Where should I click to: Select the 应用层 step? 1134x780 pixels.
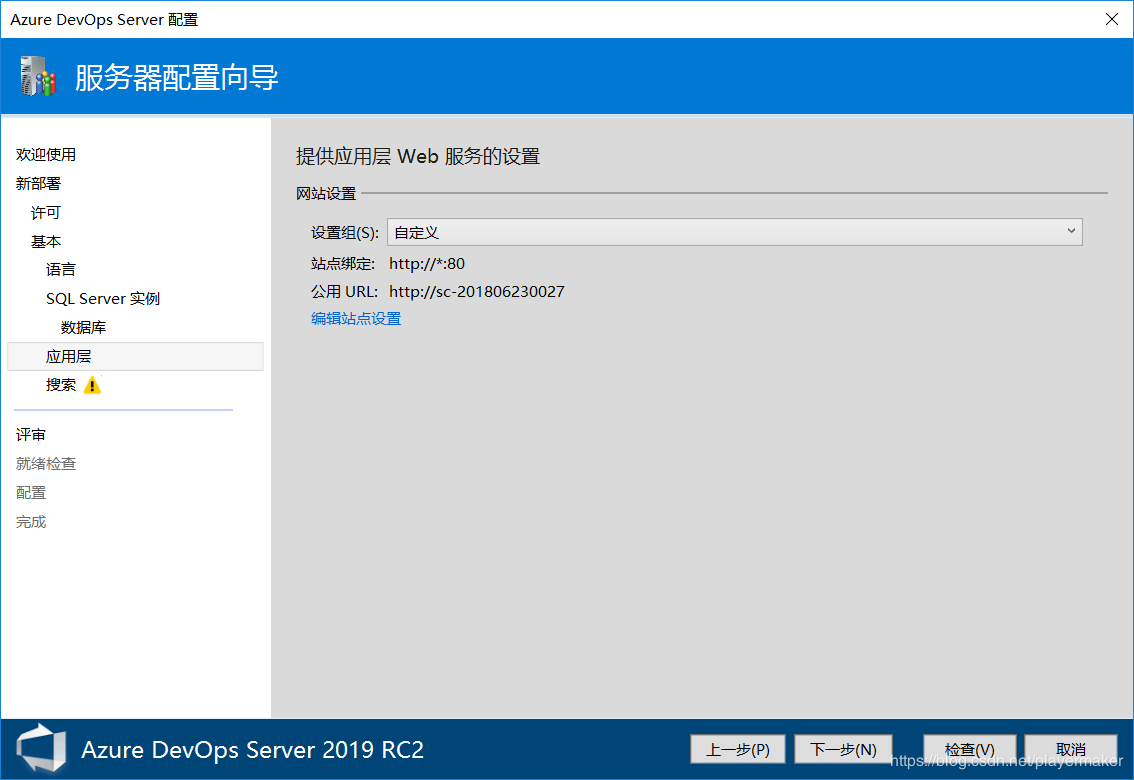pyautogui.click(x=135, y=356)
